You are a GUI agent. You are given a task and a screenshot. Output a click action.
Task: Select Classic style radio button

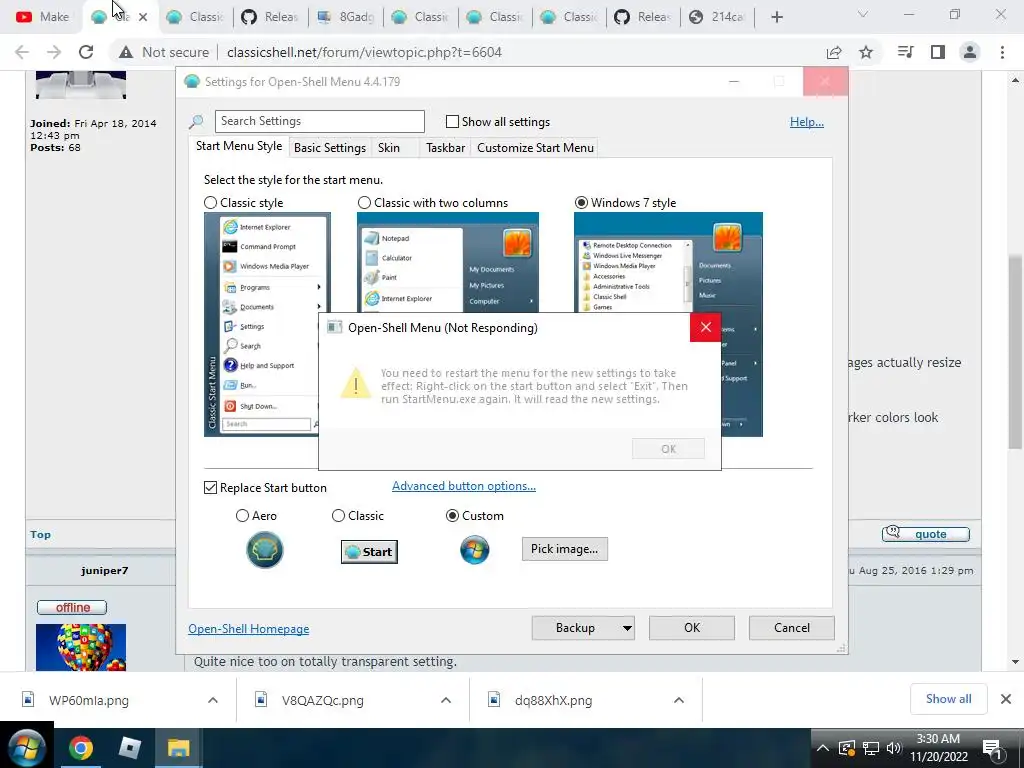(x=210, y=203)
